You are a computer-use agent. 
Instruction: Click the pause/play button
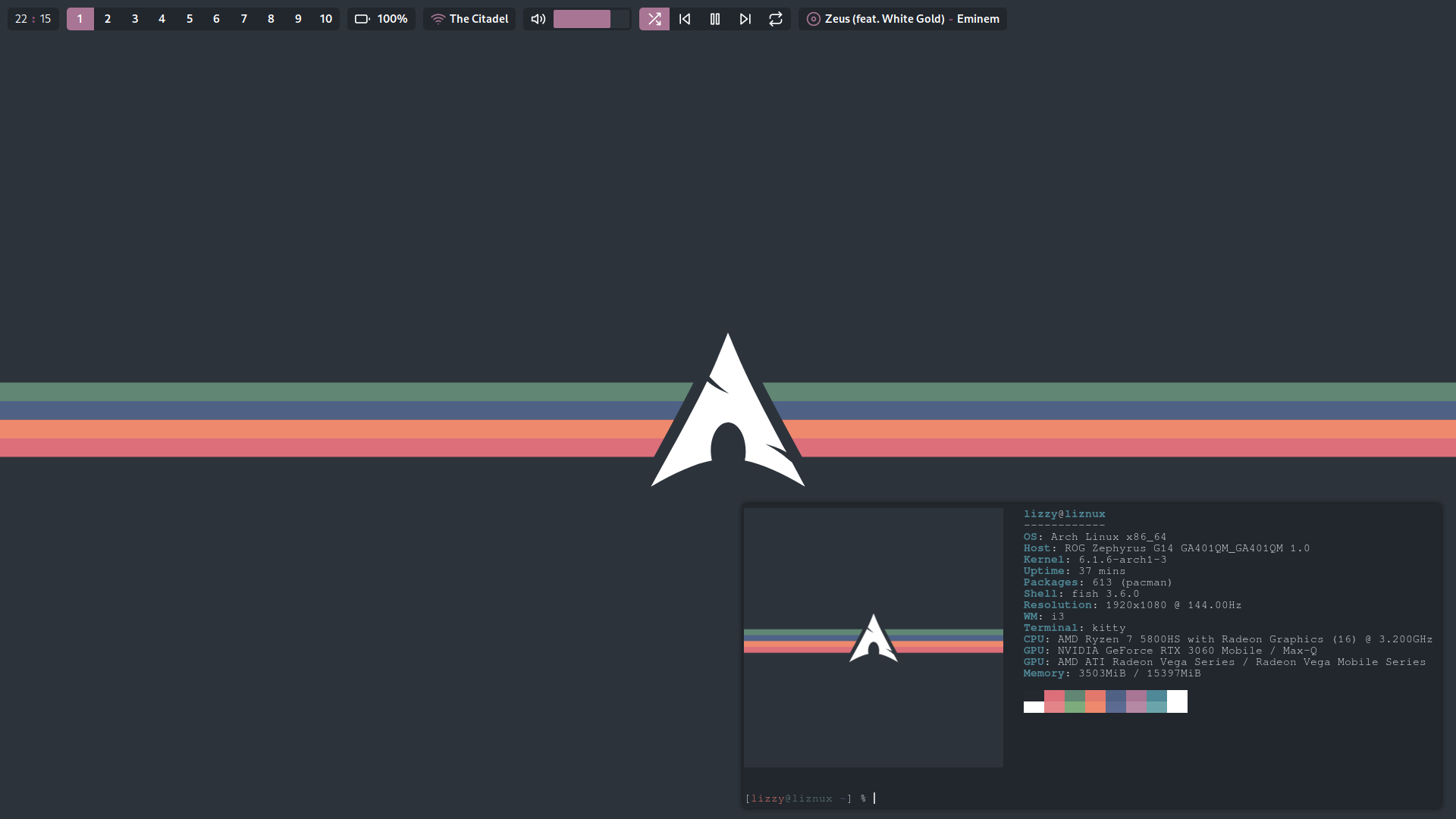[715, 18]
